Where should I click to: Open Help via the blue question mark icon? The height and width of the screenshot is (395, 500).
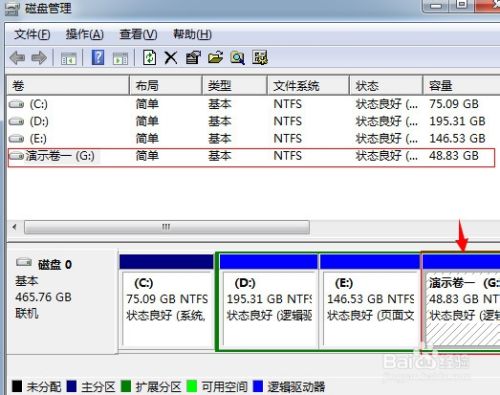pos(98,58)
